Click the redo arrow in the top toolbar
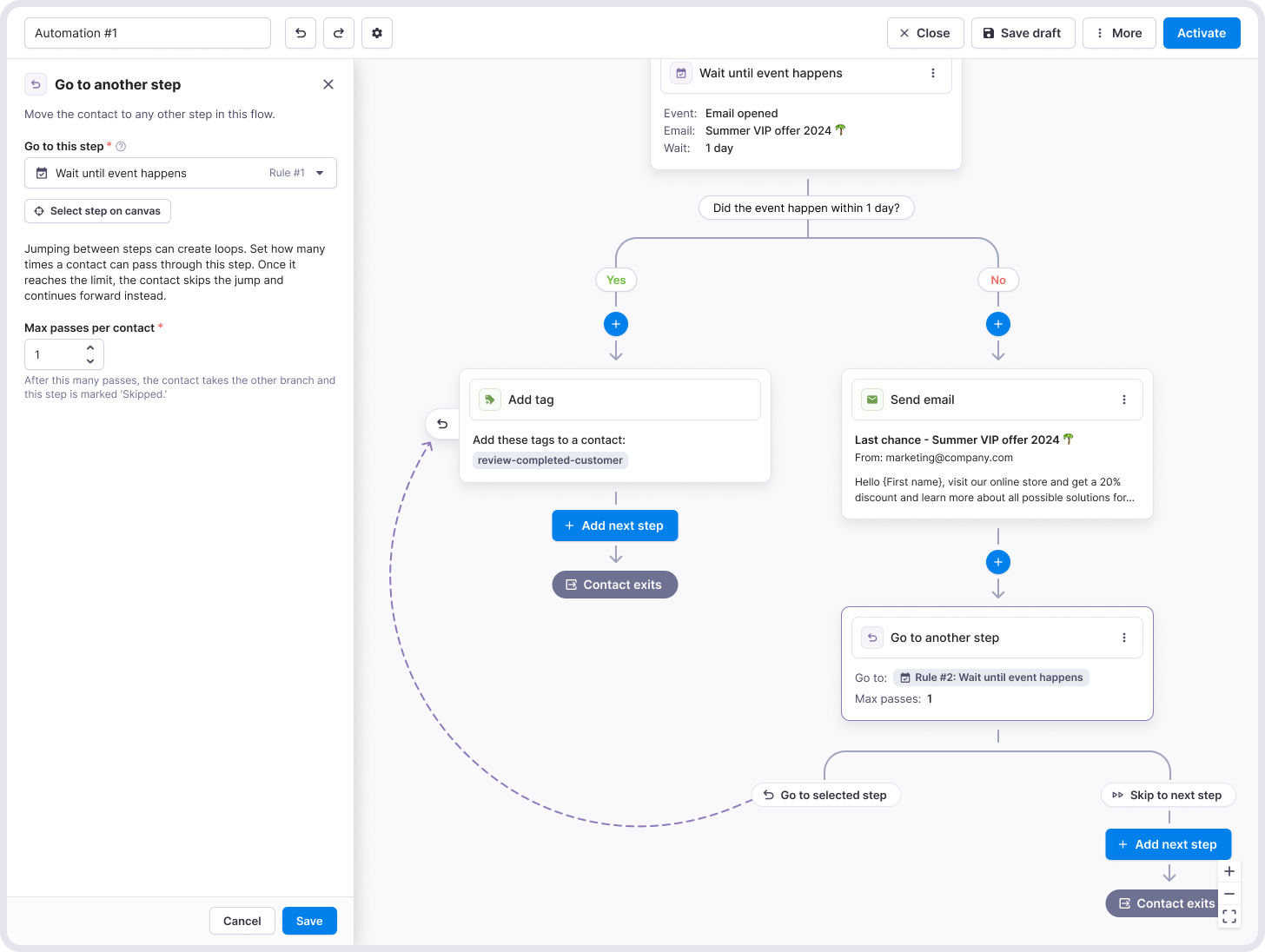Image resolution: width=1265 pixels, height=952 pixels. click(339, 33)
